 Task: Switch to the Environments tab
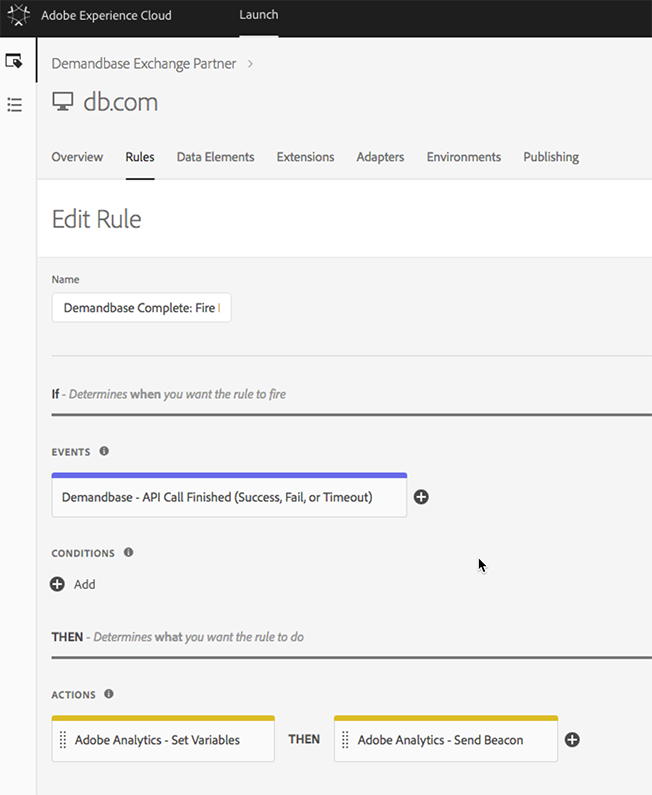pos(464,157)
